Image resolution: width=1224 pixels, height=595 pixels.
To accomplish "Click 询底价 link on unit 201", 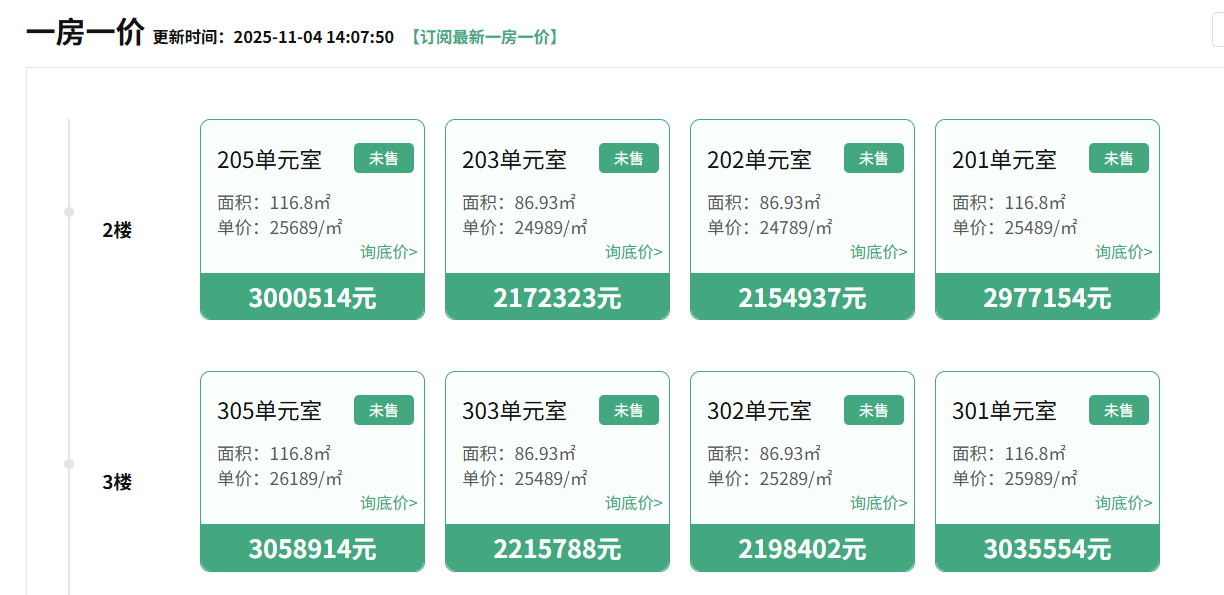I will (x=1124, y=252).
